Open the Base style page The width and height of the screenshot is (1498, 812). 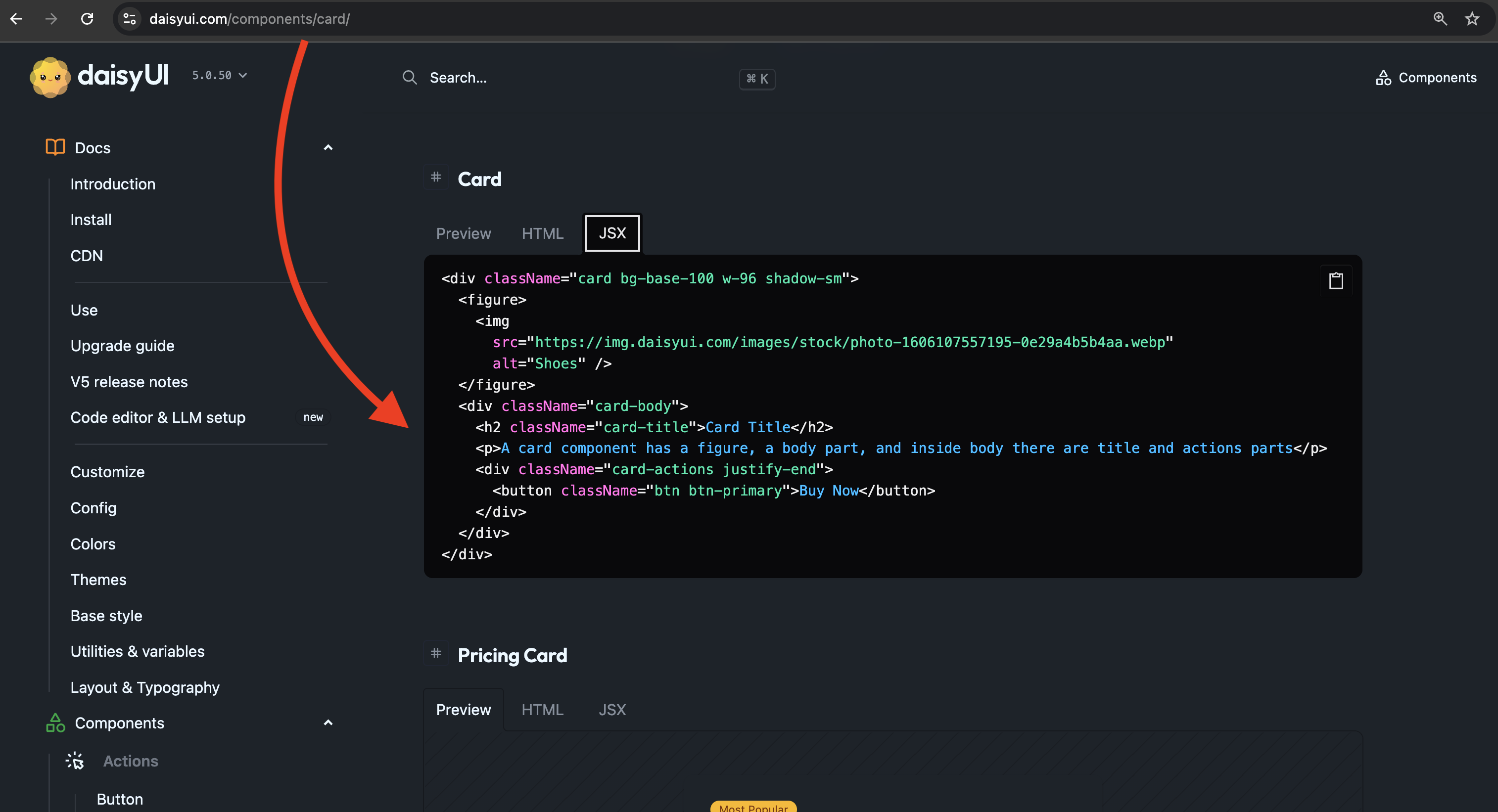coord(106,616)
